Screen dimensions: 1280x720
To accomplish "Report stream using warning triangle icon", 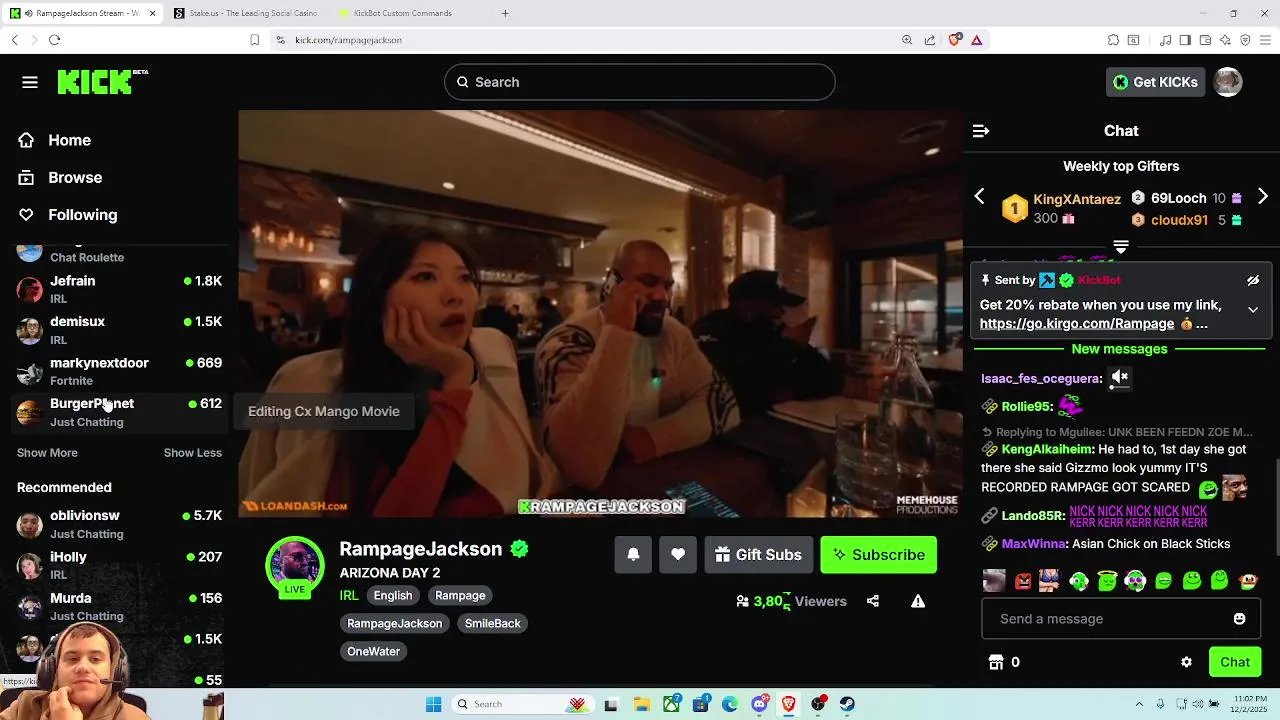I will coord(918,601).
